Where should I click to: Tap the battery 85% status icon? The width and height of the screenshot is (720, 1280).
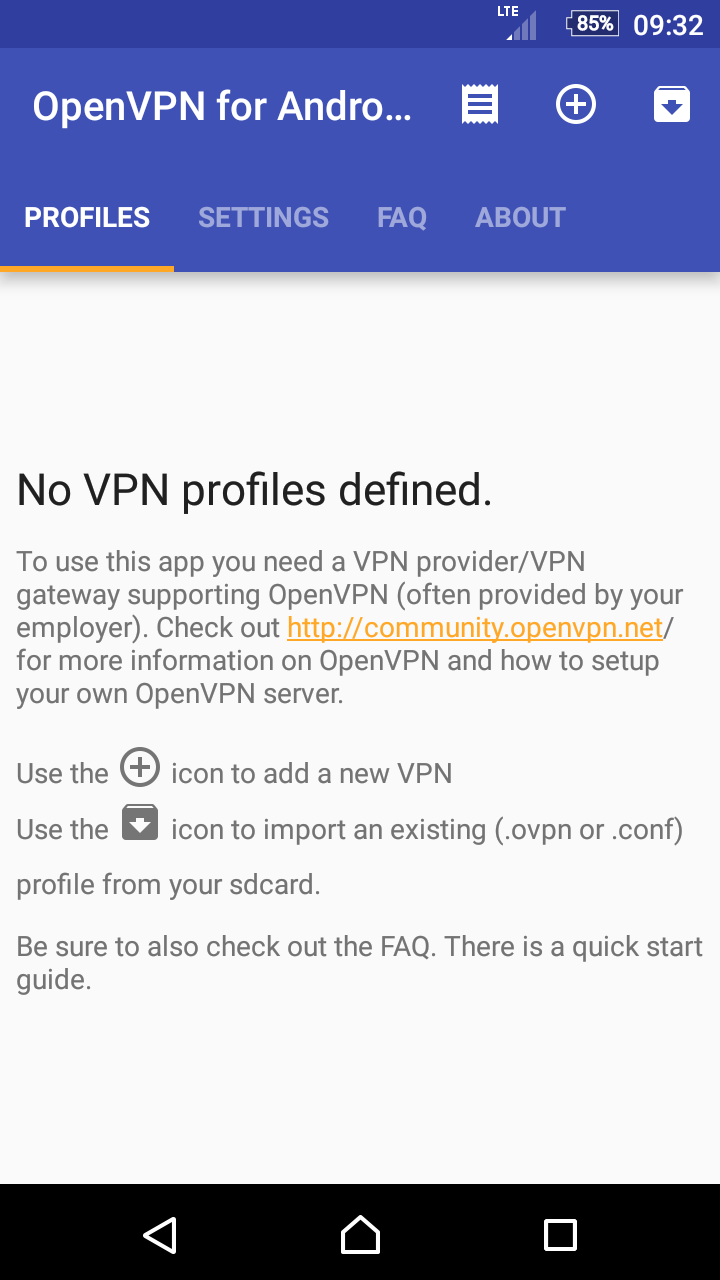(x=592, y=23)
